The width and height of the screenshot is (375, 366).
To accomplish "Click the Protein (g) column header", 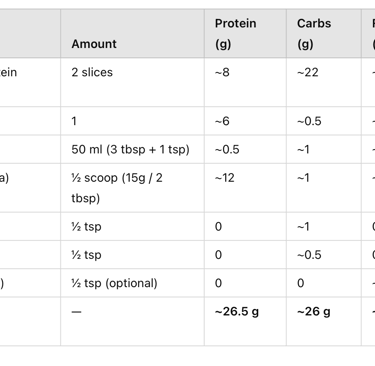I will tap(235, 33).
